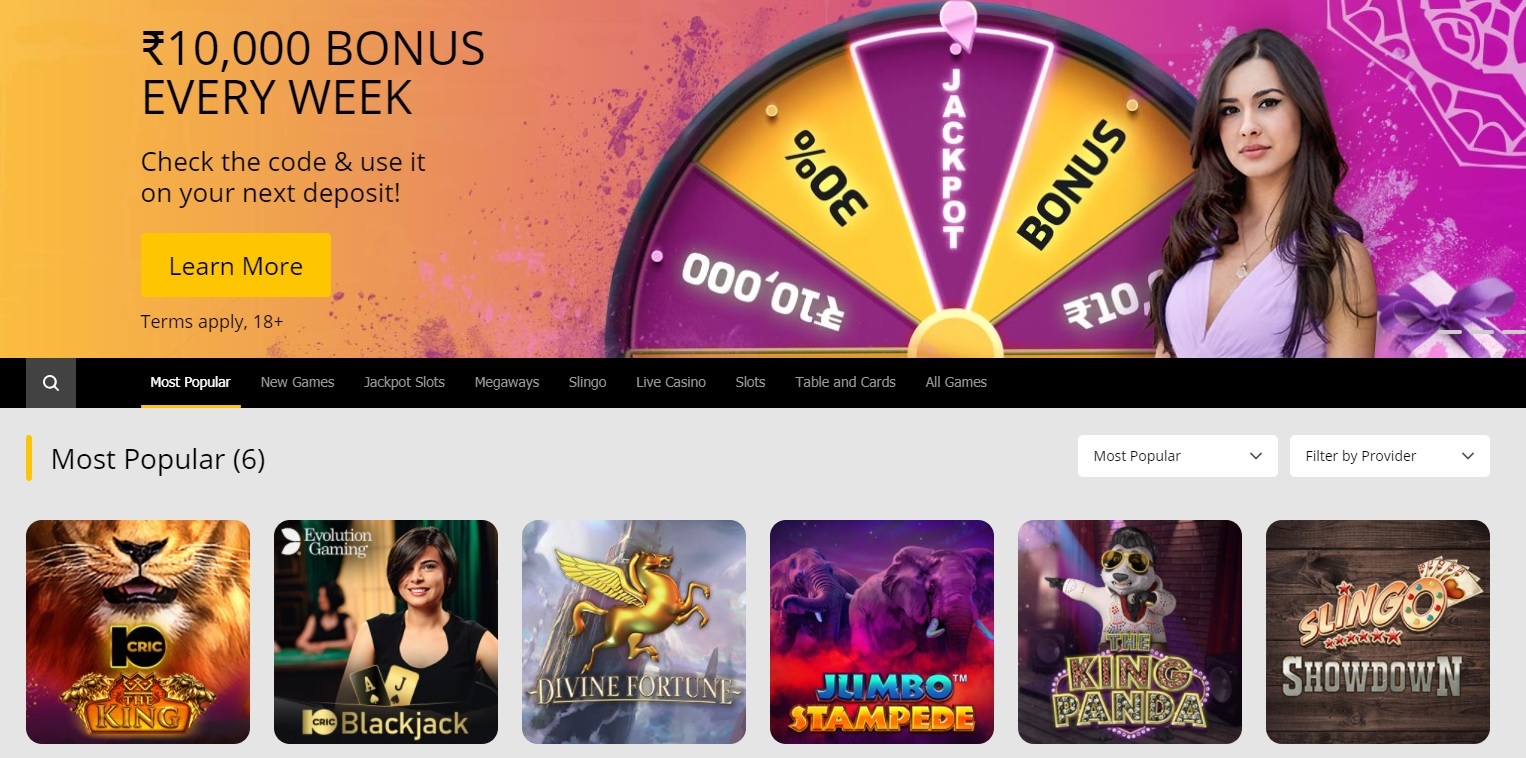This screenshot has width=1526, height=758.
Task: Select the Table and Cards tab
Action: (845, 382)
